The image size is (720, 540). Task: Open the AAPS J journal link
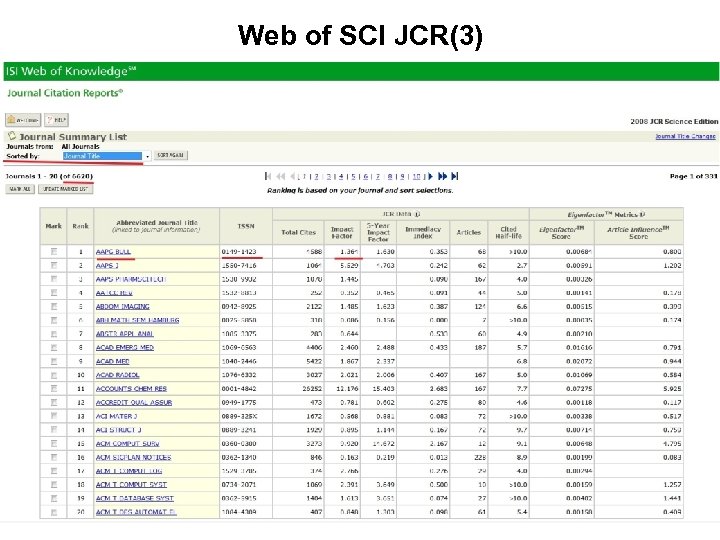click(107, 265)
